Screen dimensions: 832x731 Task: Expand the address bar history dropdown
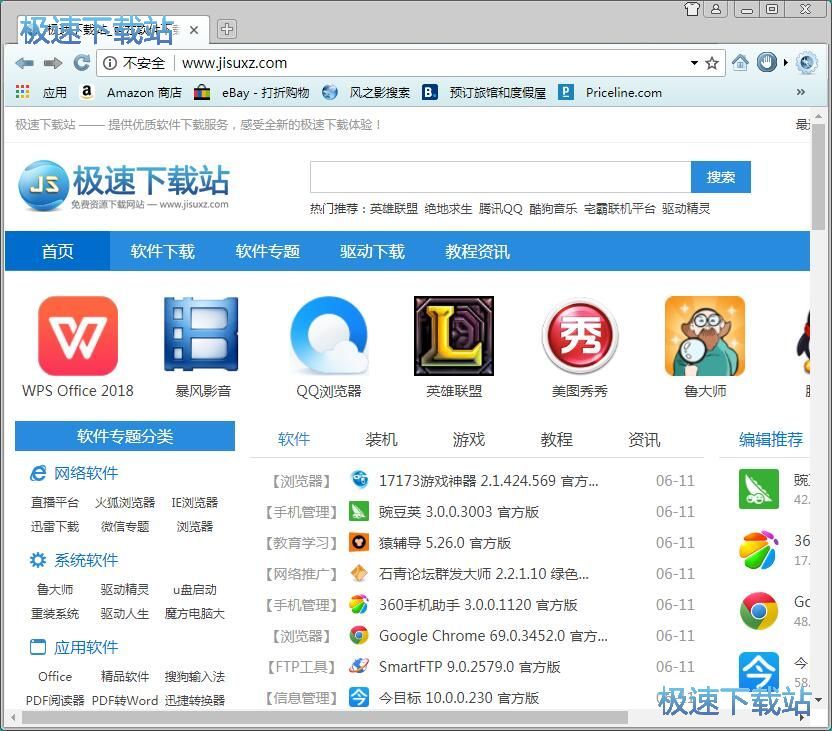click(x=694, y=63)
